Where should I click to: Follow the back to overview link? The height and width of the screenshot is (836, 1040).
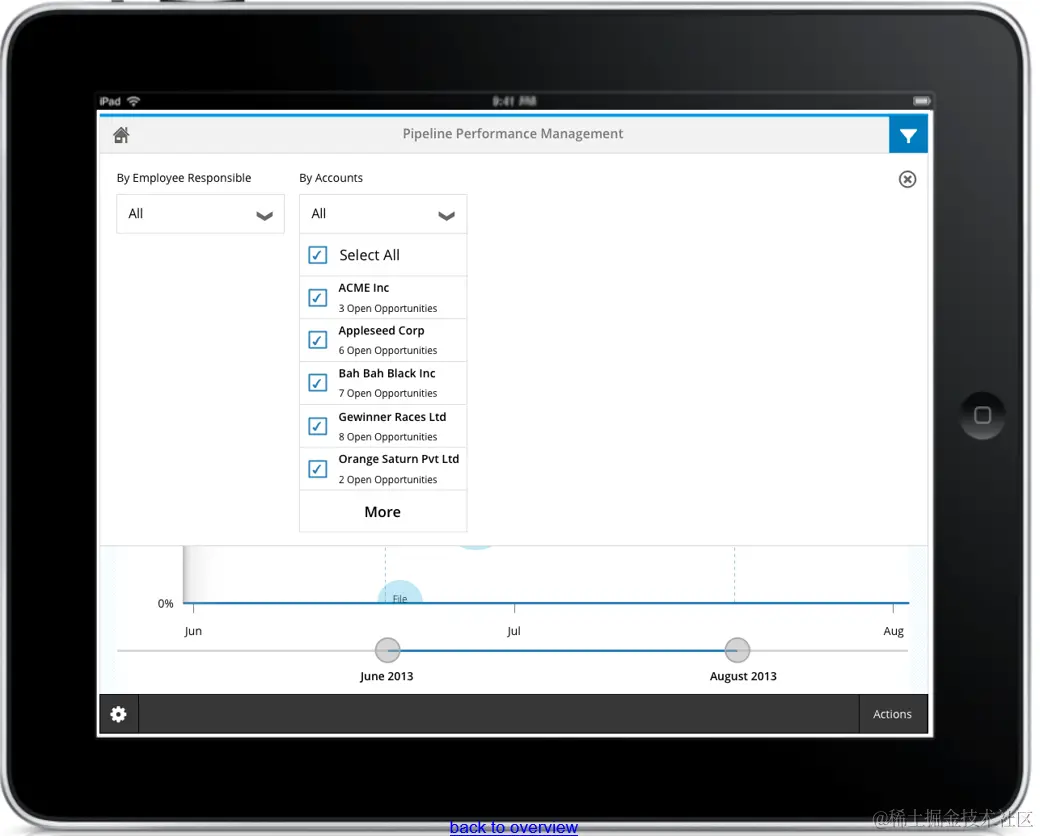[513, 827]
